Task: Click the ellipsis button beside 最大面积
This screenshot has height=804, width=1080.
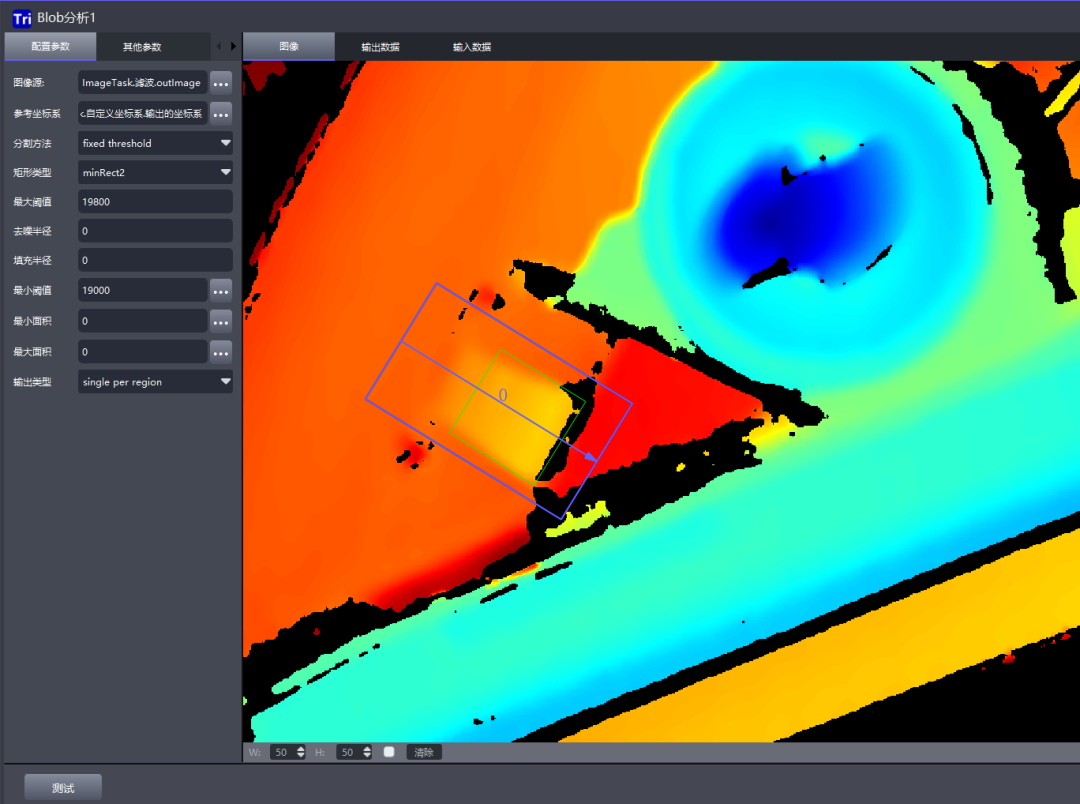Action: pyautogui.click(x=221, y=352)
